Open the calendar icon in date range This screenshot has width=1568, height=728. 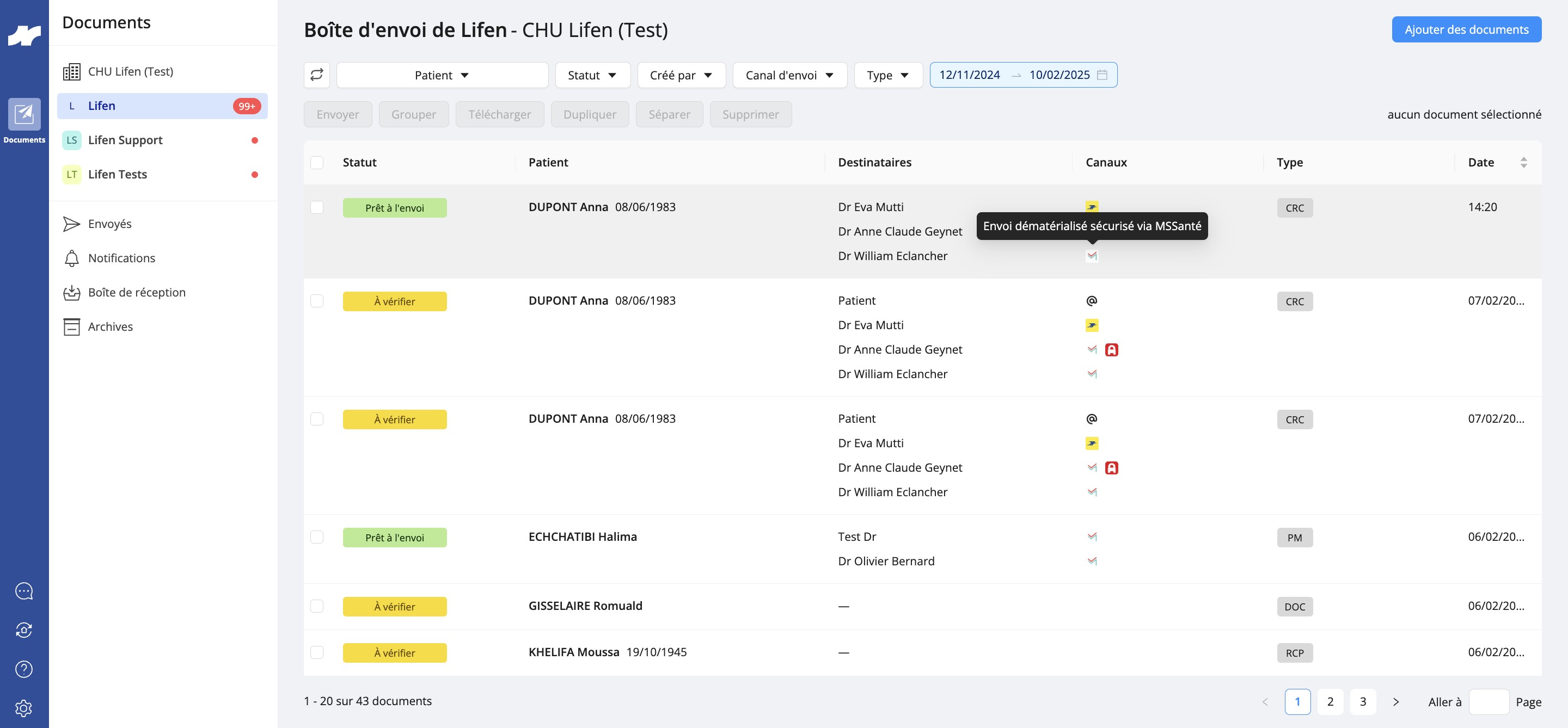click(x=1102, y=75)
